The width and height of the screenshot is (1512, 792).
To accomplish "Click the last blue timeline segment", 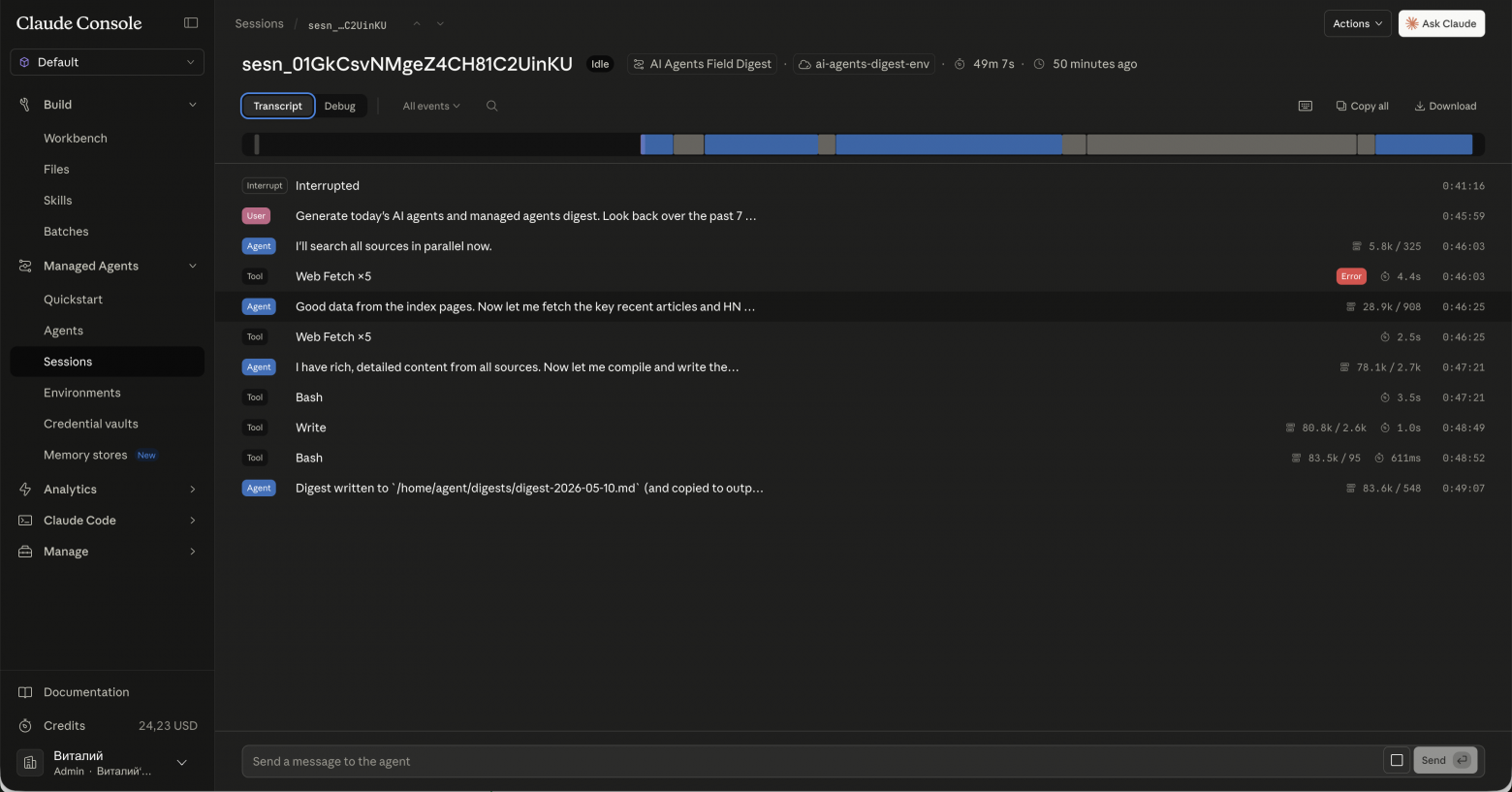I will (1424, 144).
